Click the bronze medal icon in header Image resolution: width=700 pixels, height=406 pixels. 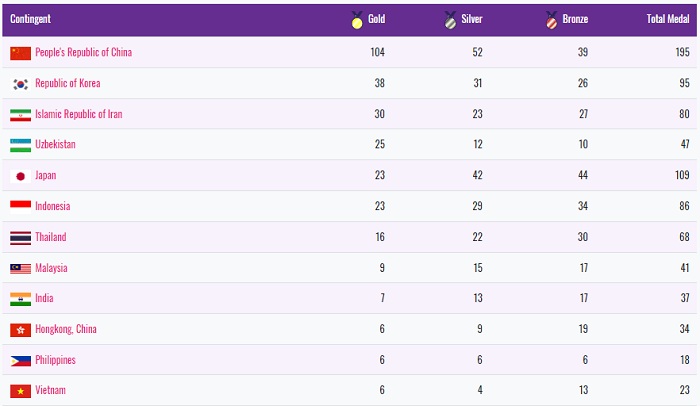[550, 20]
